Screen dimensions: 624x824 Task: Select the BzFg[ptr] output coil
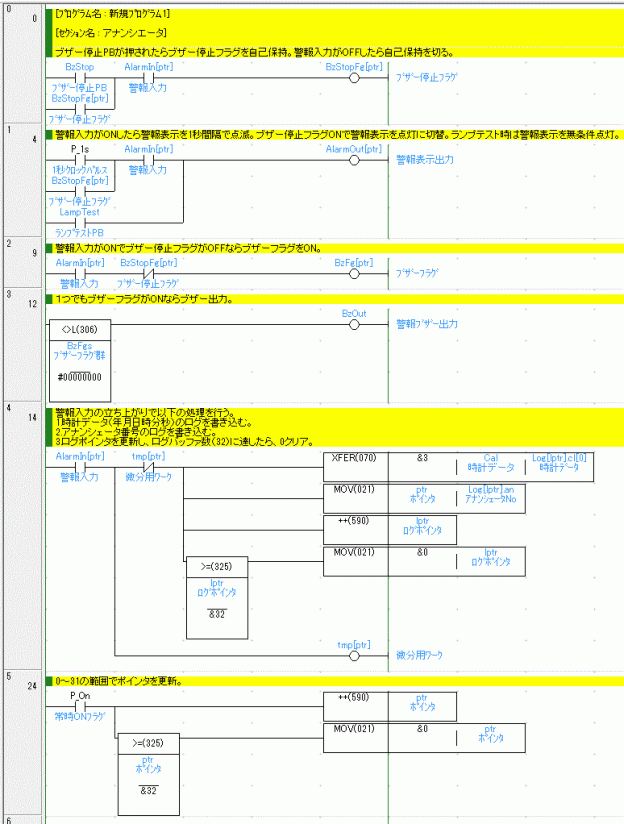(354, 273)
